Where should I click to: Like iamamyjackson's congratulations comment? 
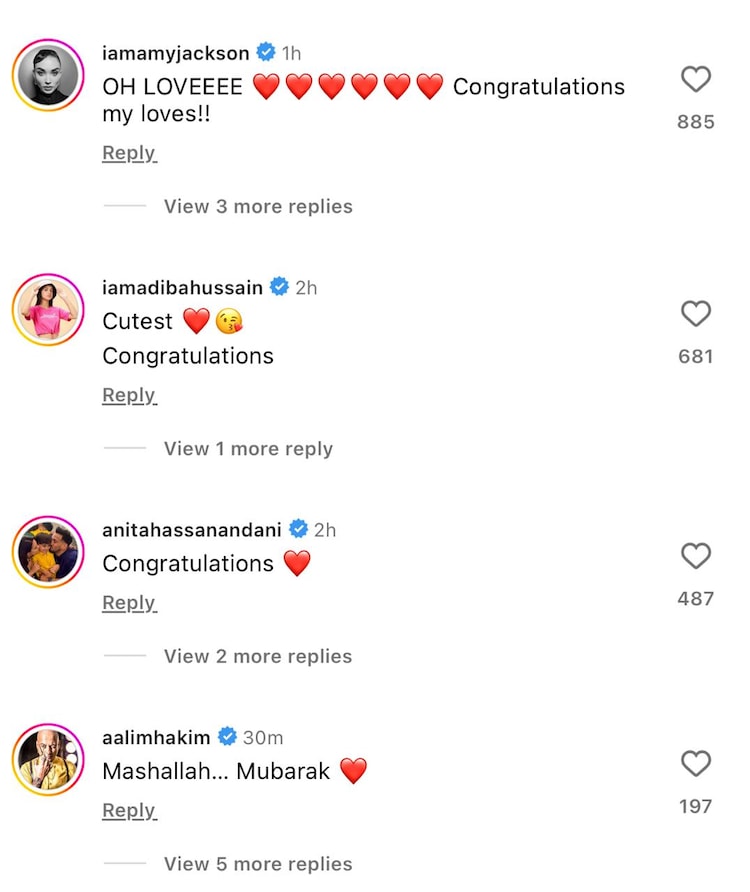tap(696, 81)
